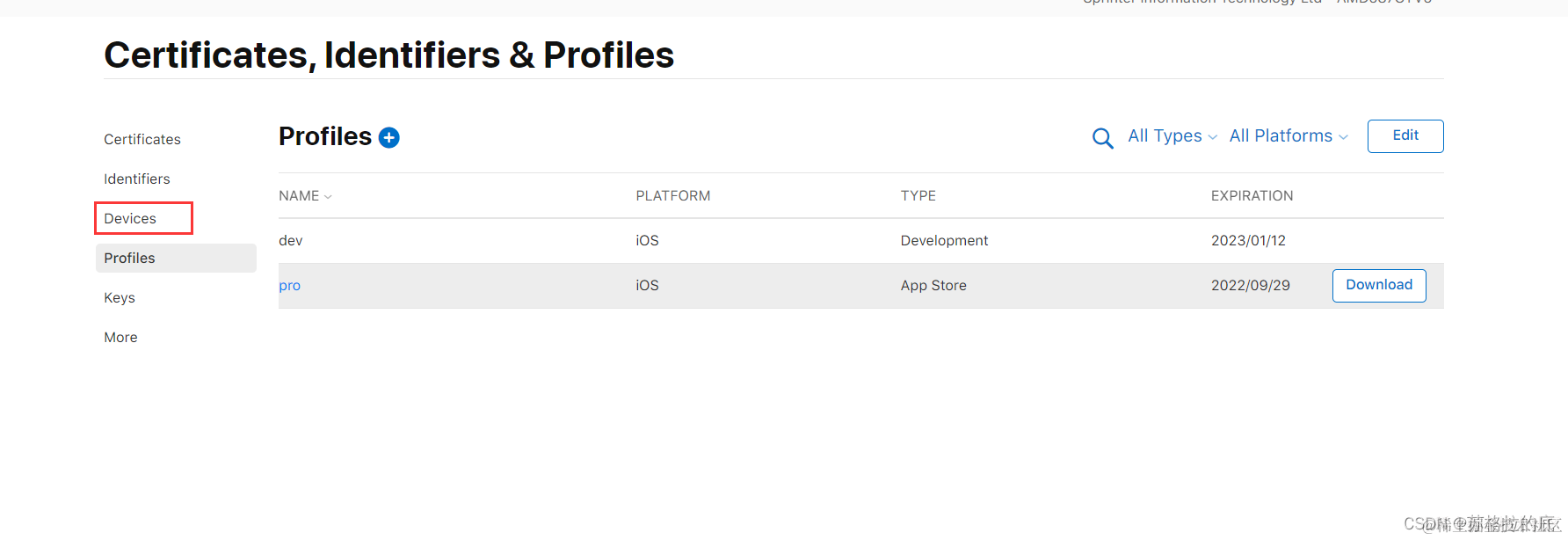The width and height of the screenshot is (1568, 540).
Task: Switch to the Keys section
Action: click(120, 298)
